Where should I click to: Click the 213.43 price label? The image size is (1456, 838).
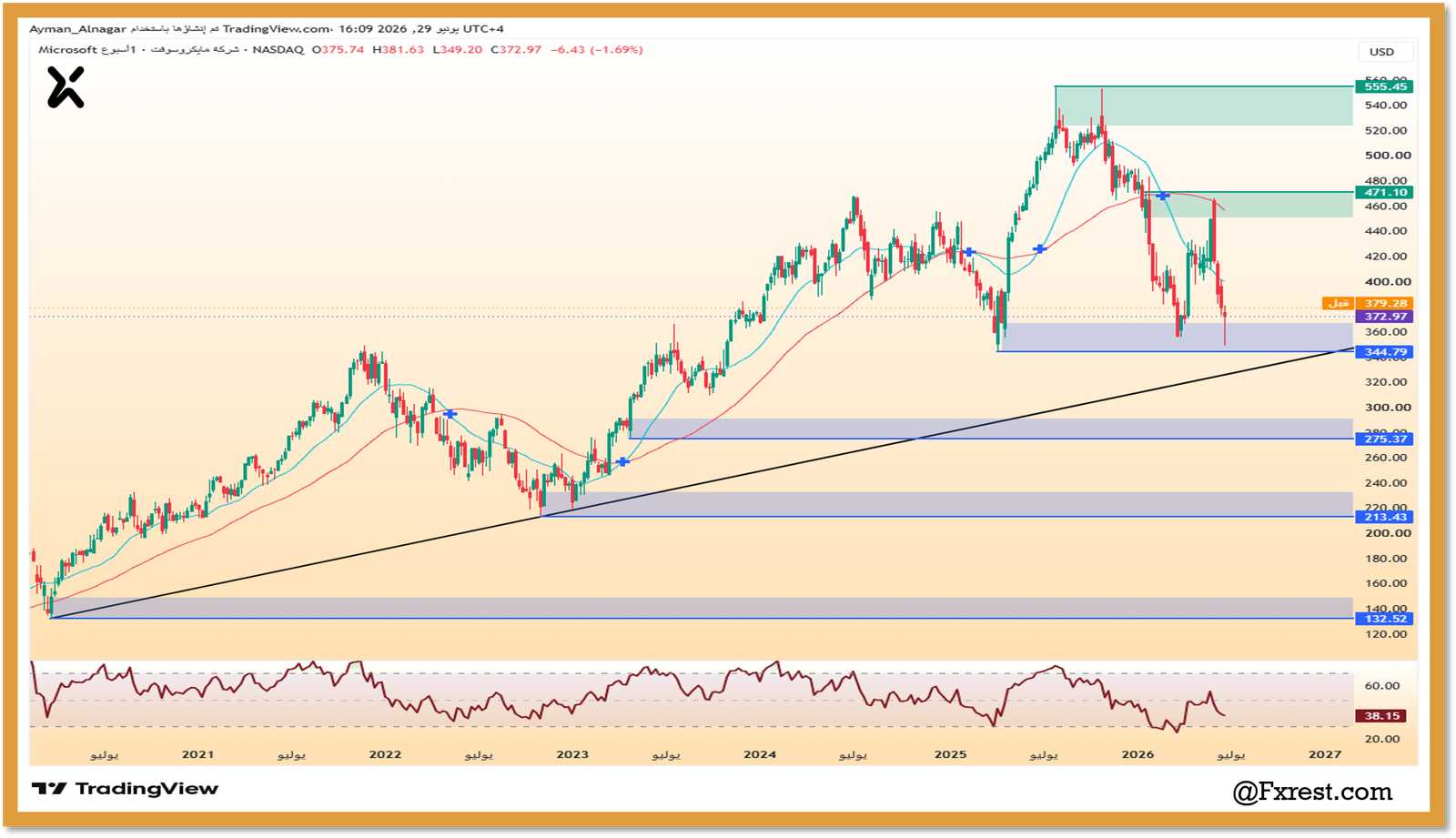point(1385,517)
